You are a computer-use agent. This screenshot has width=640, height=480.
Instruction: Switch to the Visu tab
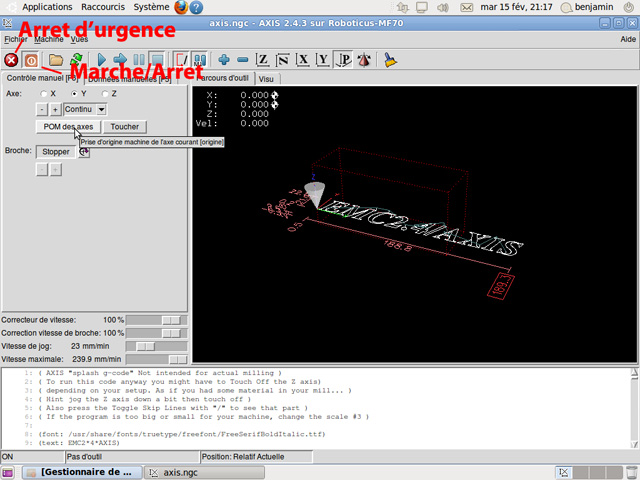266,79
